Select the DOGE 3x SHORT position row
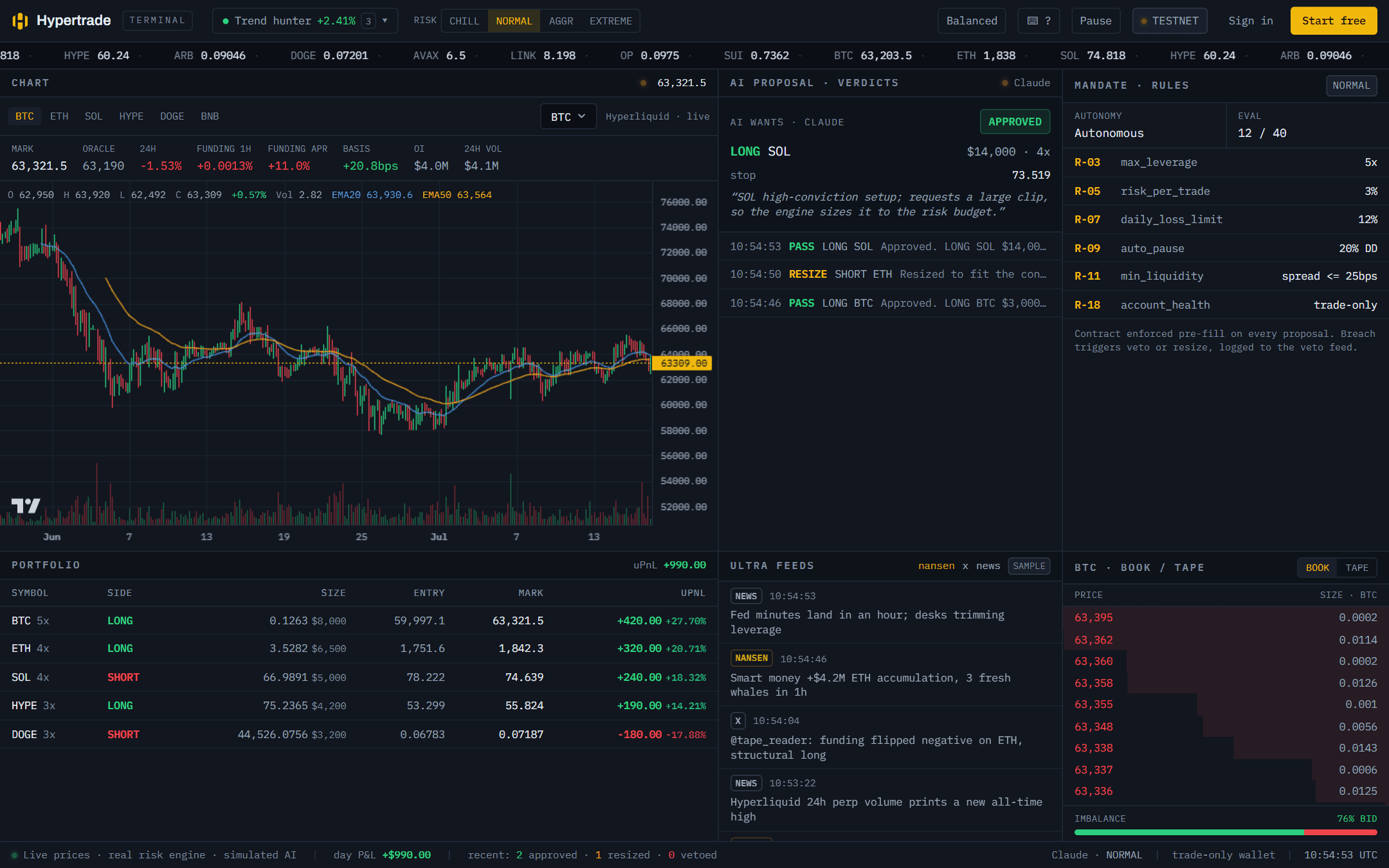Screen dimensions: 1389x868 click(x=359, y=734)
